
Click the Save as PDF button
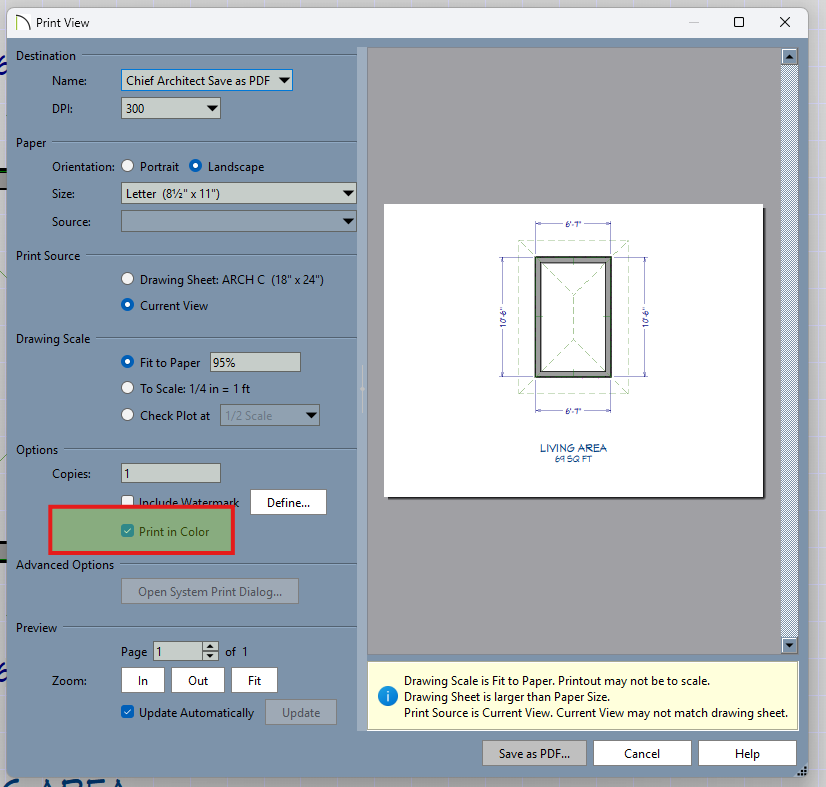pyautogui.click(x=534, y=754)
